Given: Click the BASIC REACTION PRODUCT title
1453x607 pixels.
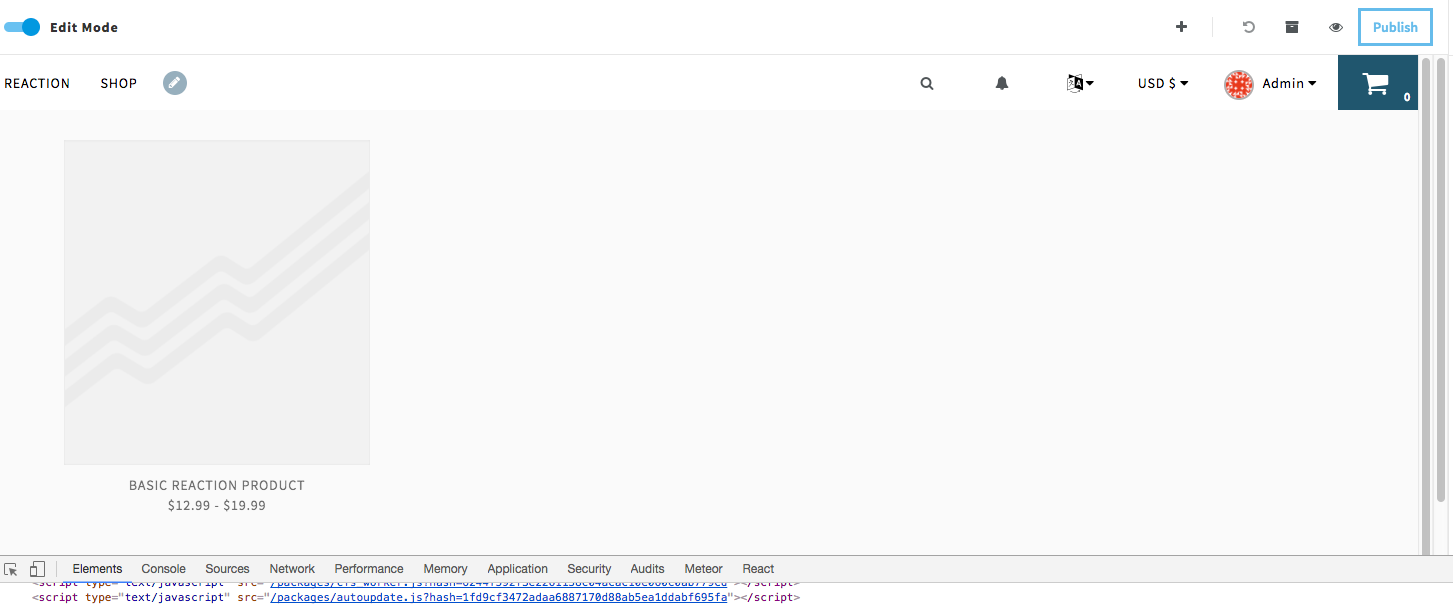Looking at the screenshot, I should point(217,485).
